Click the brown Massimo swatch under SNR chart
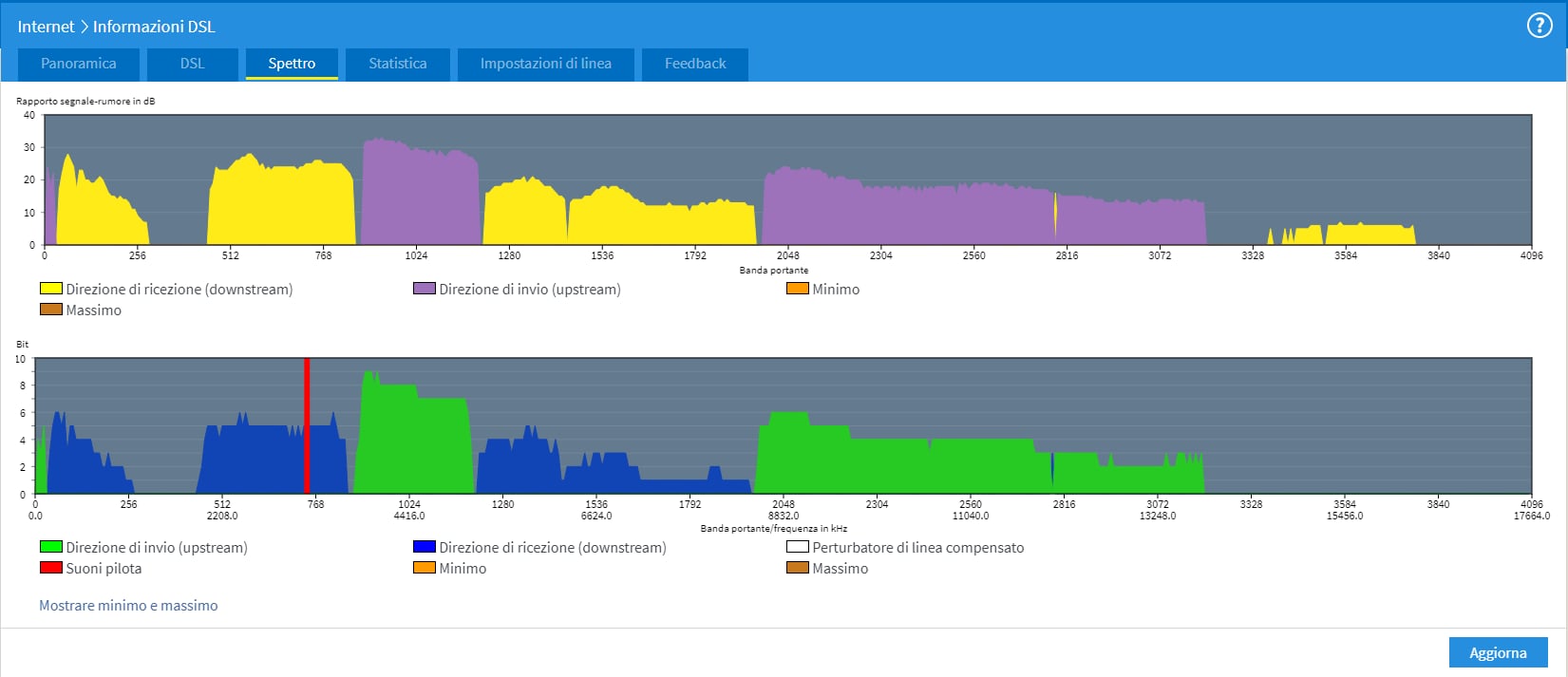This screenshot has width=1568, height=677. tap(50, 310)
